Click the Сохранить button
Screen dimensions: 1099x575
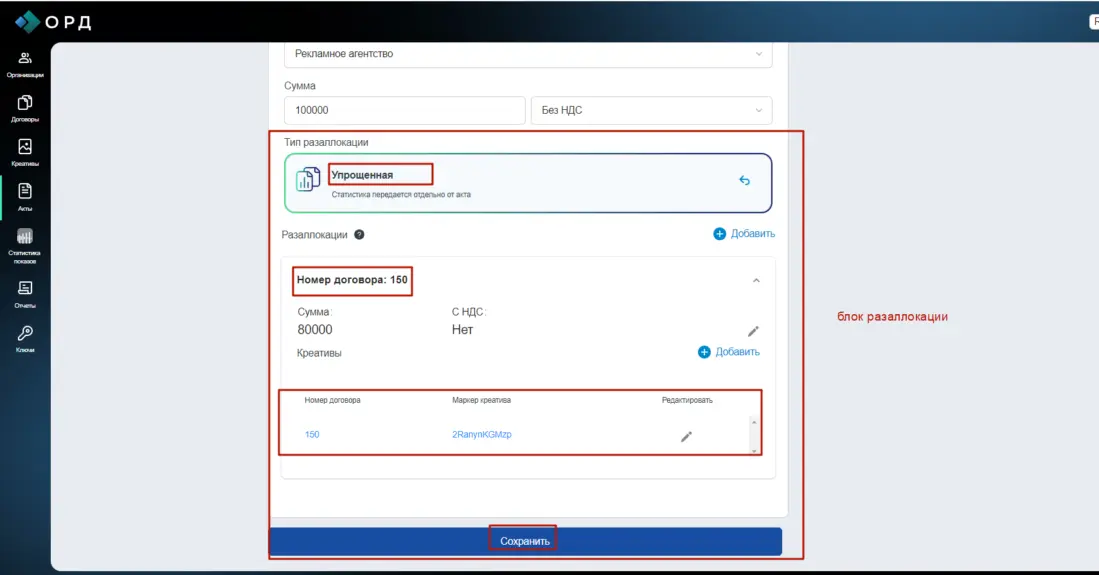click(x=525, y=541)
